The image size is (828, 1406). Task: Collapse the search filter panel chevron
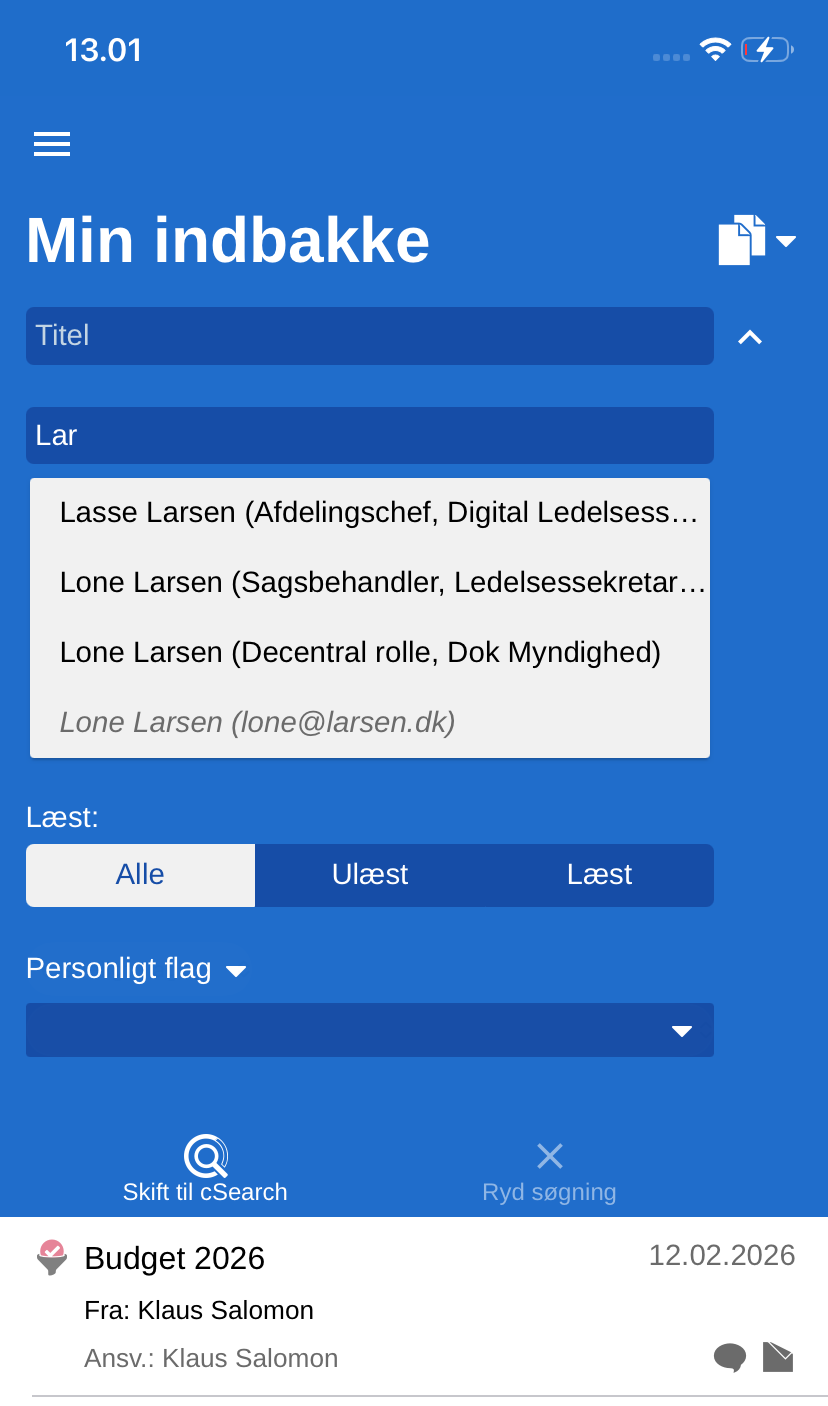tap(750, 337)
